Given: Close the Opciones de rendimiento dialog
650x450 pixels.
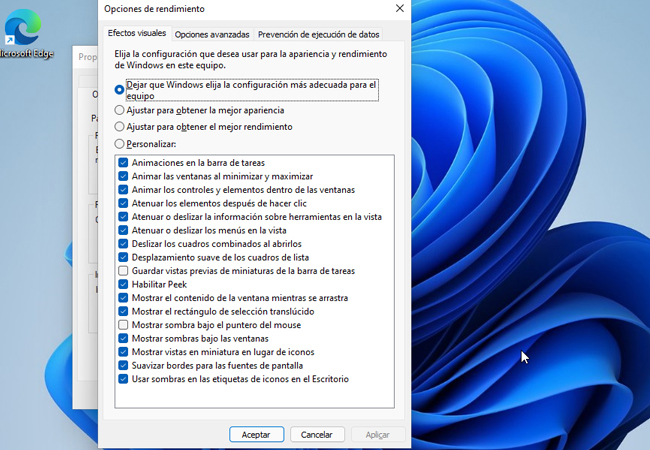Looking at the screenshot, I should click(x=400, y=9).
